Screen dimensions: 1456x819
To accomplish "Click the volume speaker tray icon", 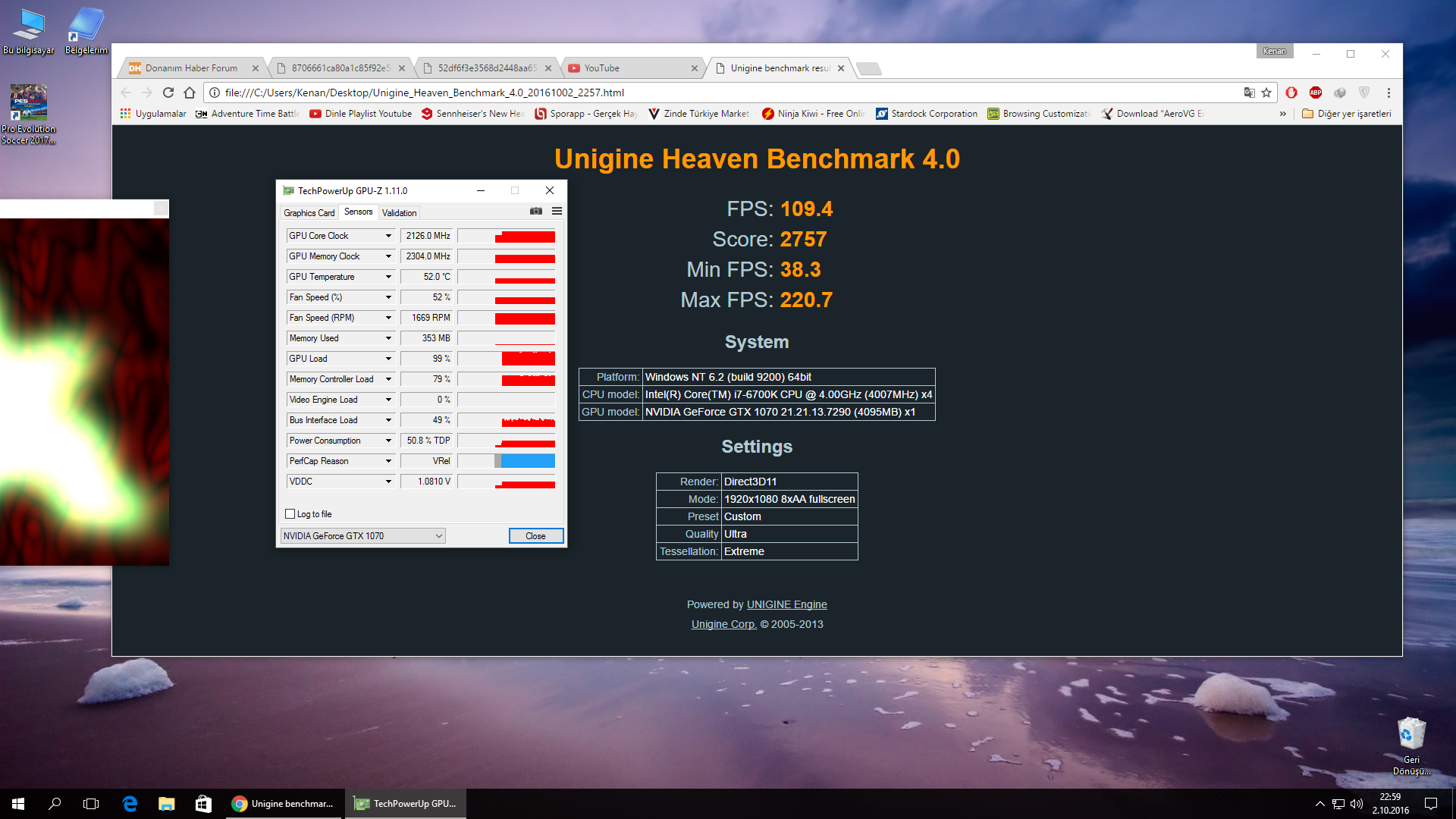I will (x=1357, y=804).
